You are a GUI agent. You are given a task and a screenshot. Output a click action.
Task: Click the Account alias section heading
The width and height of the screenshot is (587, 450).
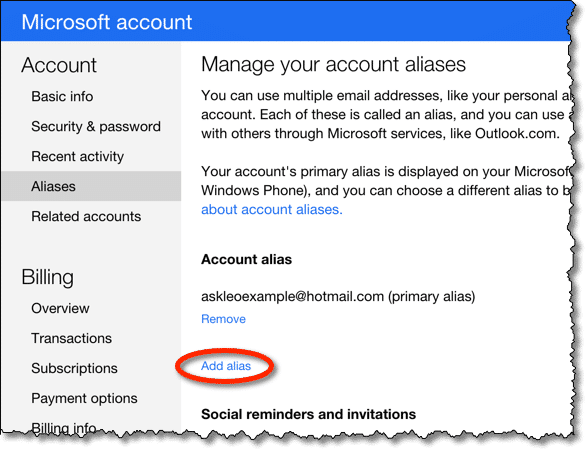(x=246, y=259)
